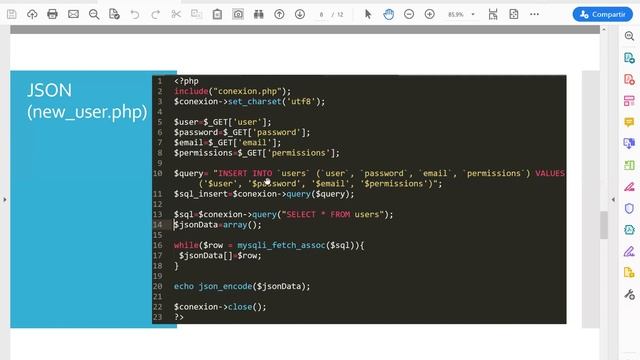Zoom in with the plus button
640x360 pixels.
pos(429,14)
